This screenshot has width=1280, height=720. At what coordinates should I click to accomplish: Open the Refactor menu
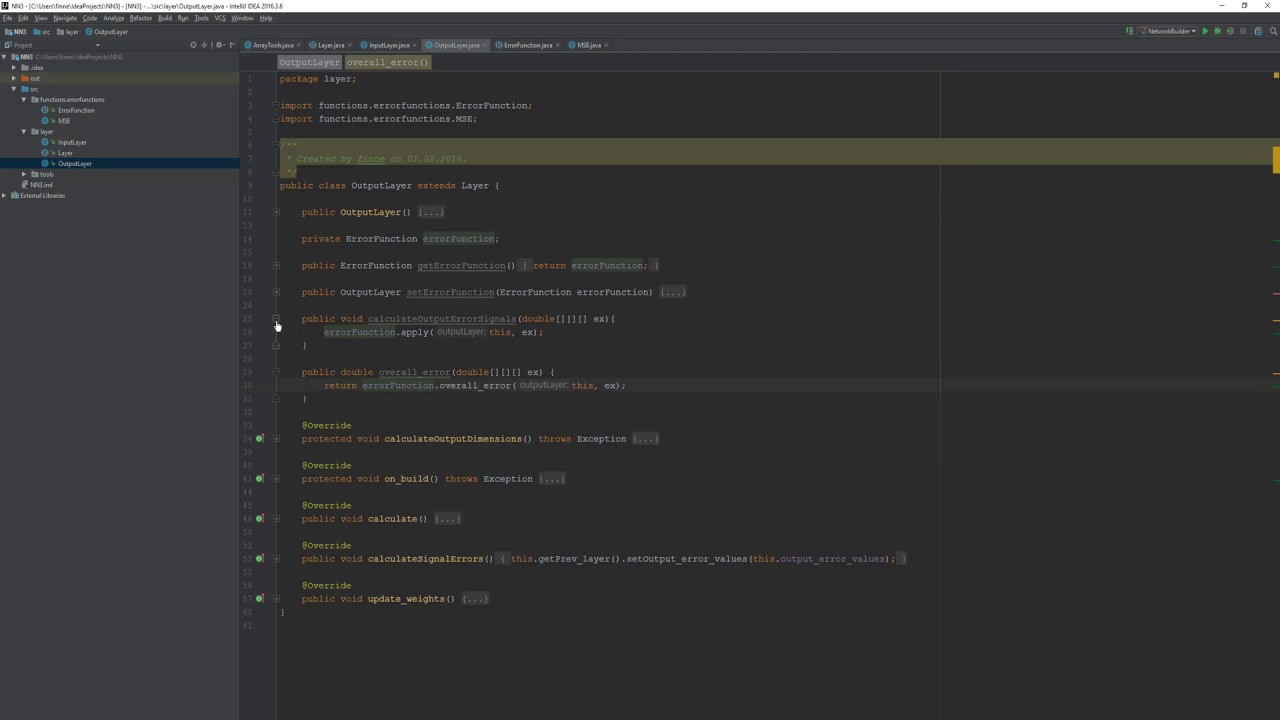pos(141,18)
